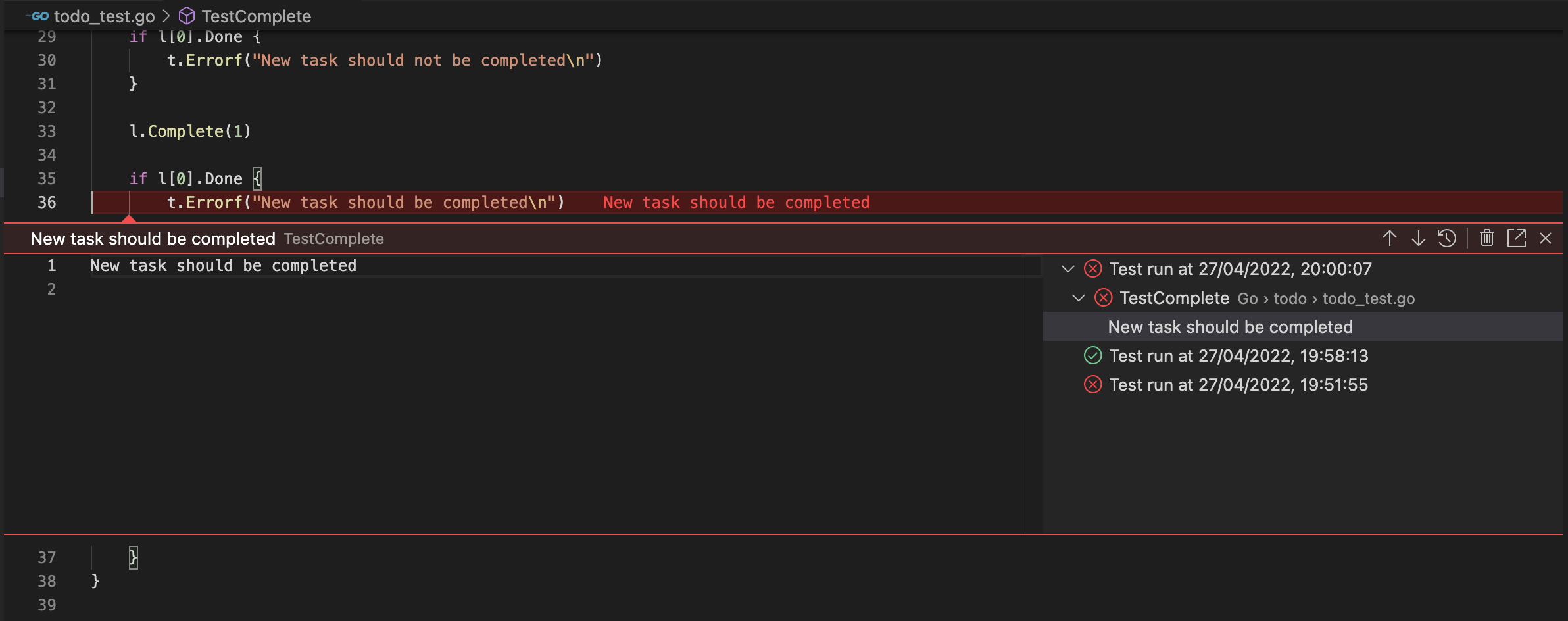The height and width of the screenshot is (621, 1568).
Task: Clear all test results trash icon
Action: [x=1486, y=238]
